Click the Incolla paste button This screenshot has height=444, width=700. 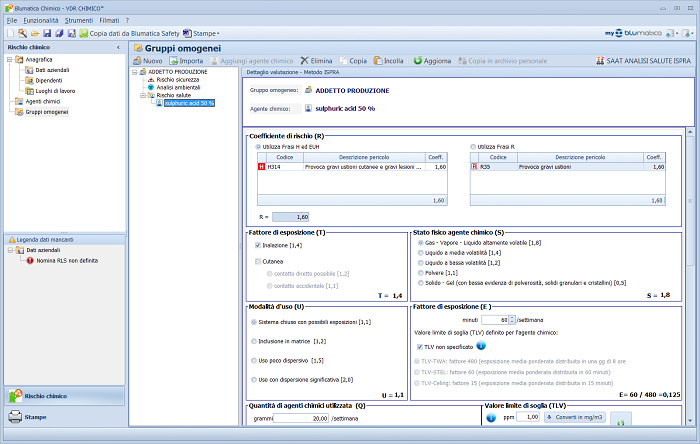[388, 61]
